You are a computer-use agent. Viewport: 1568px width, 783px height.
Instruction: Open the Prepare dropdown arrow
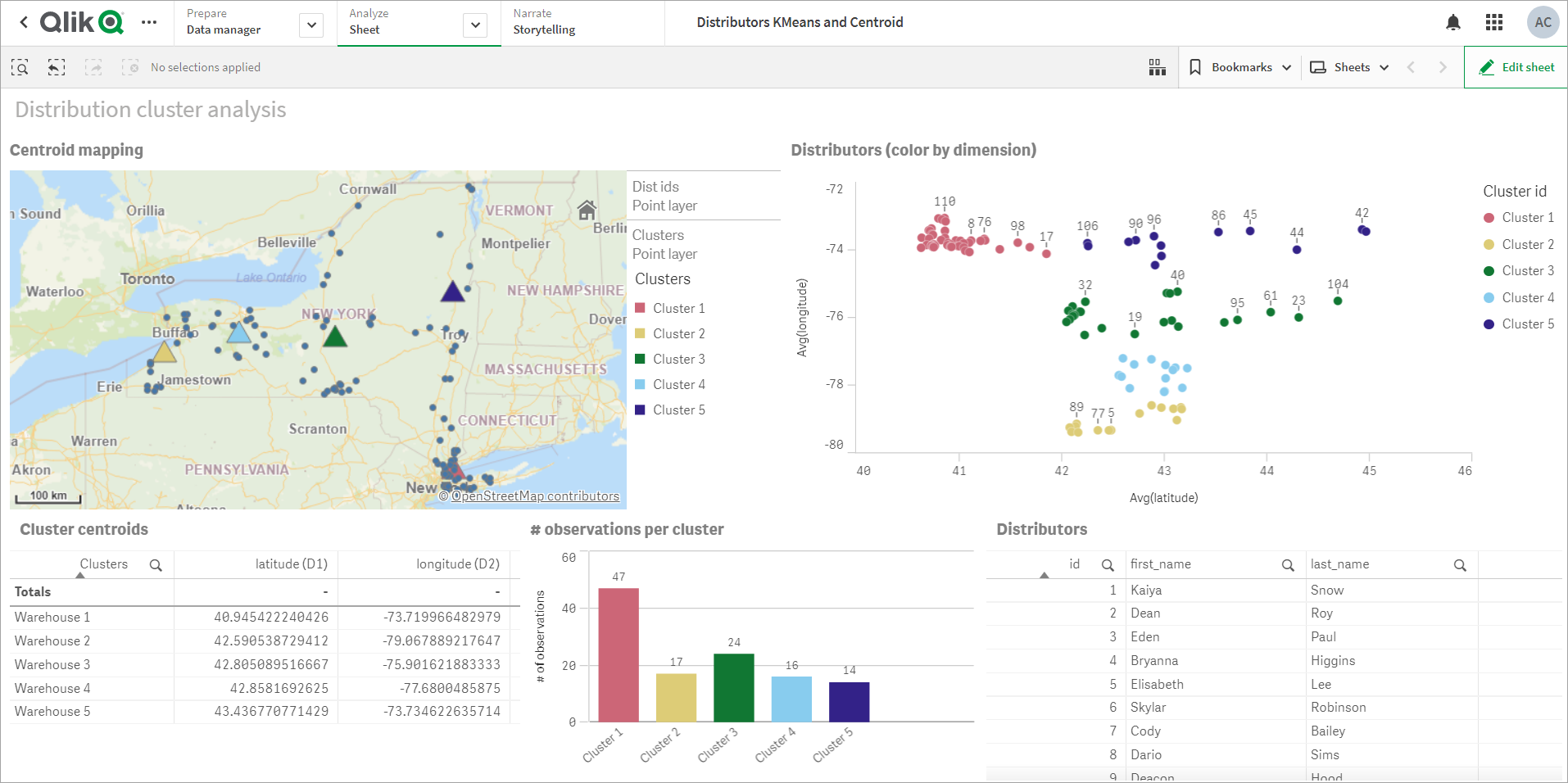310,25
